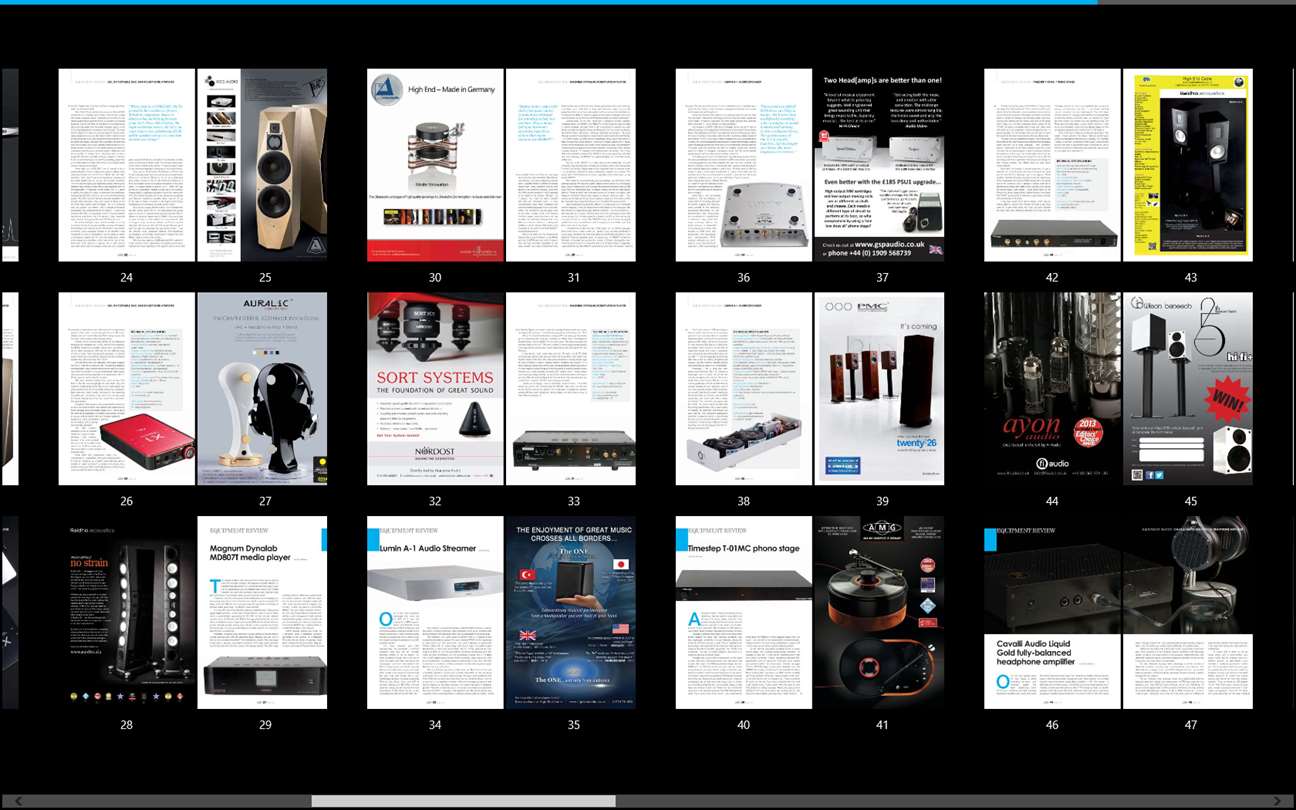Open page 42 thumbnail

(x=1052, y=165)
